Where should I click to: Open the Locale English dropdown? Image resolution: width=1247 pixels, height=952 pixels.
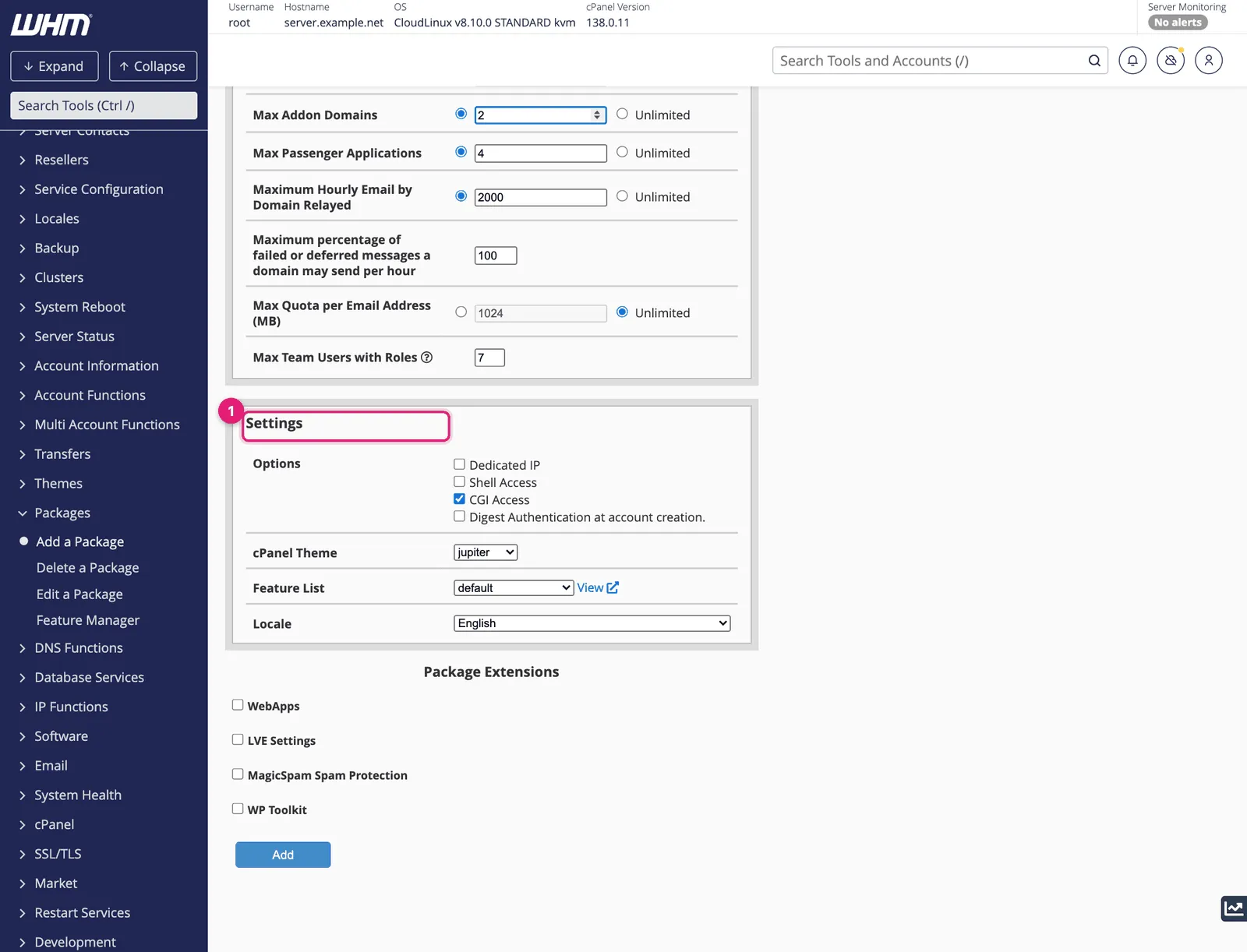coord(592,623)
